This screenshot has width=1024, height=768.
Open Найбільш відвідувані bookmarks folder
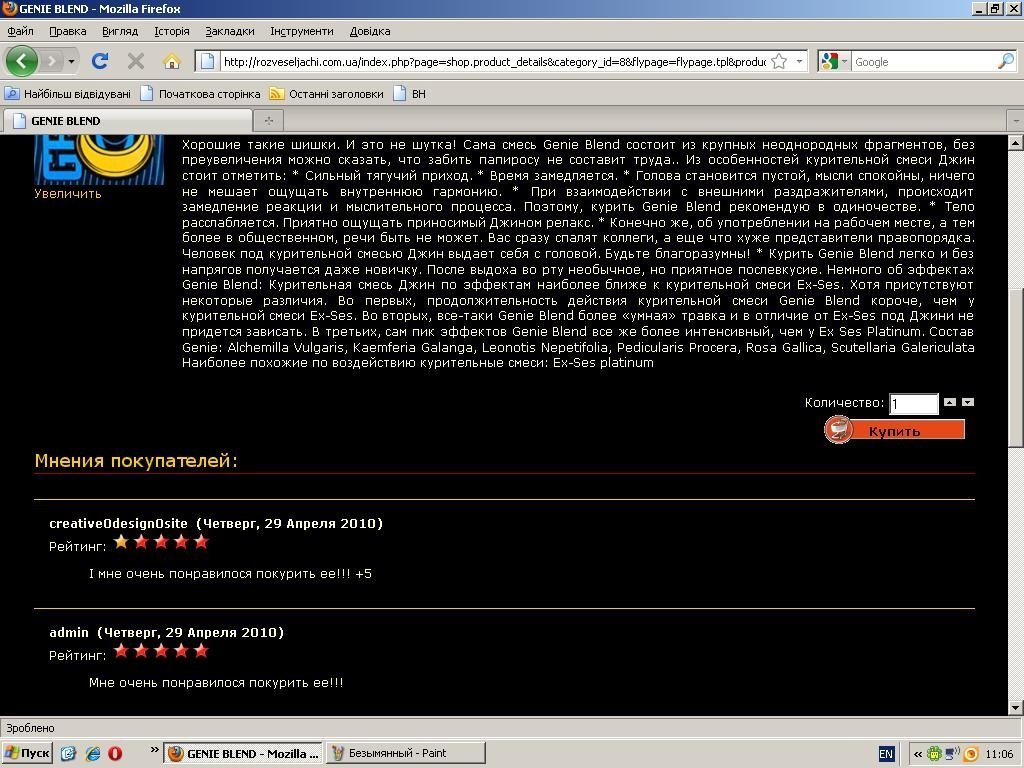68,93
